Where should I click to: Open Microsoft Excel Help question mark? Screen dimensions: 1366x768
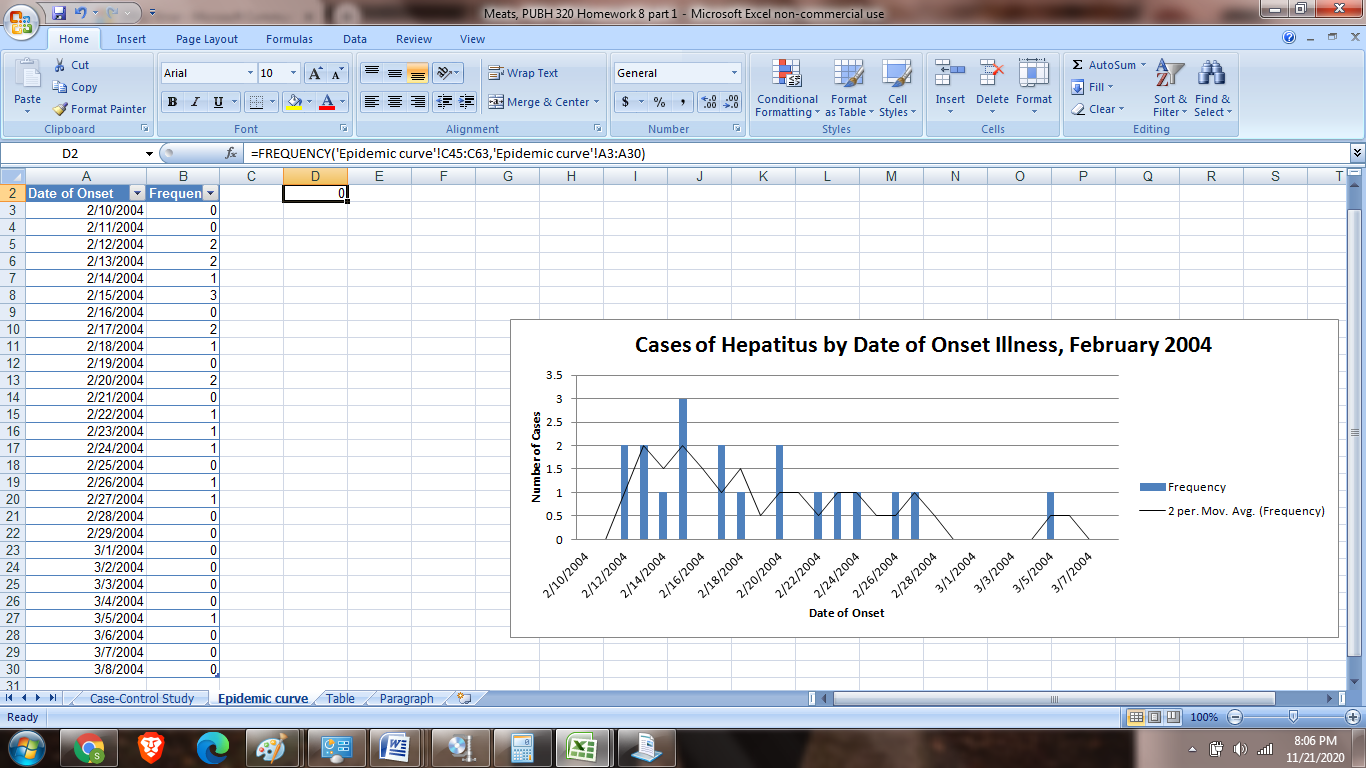coord(1289,39)
